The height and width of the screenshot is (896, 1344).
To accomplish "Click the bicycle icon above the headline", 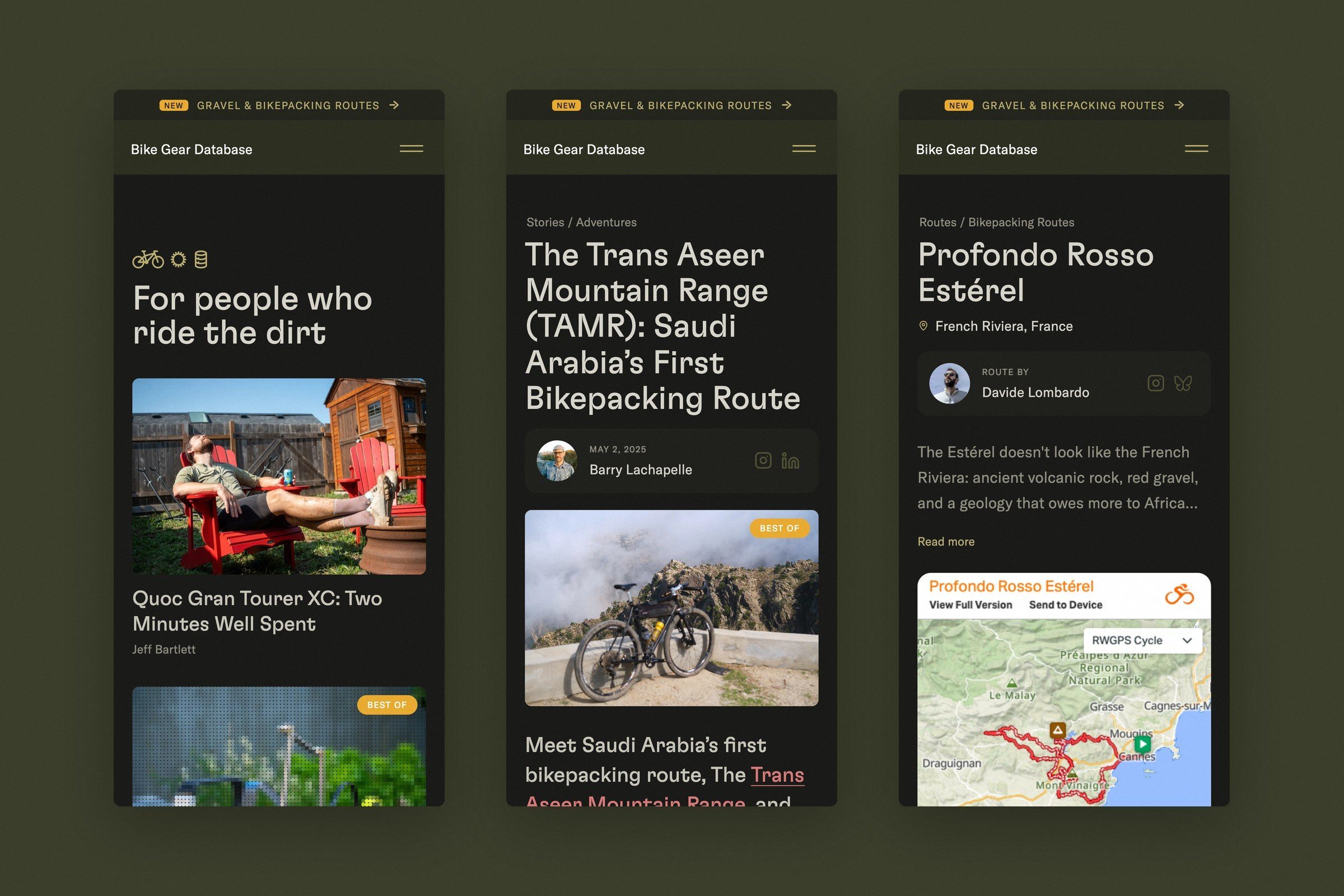I will tap(148, 259).
